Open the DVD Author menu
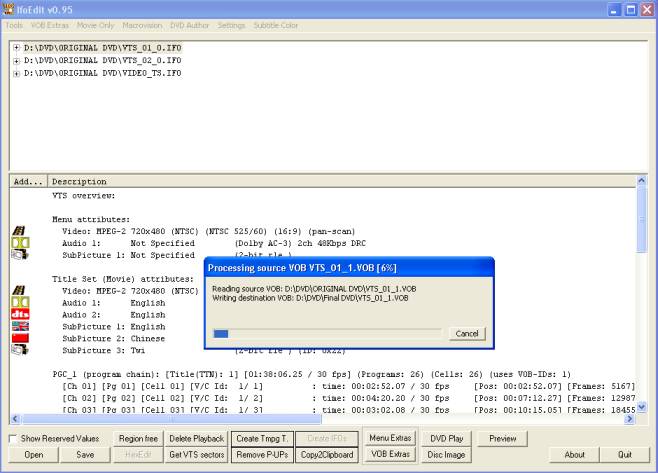This screenshot has height=473, width=658. click(x=190, y=26)
